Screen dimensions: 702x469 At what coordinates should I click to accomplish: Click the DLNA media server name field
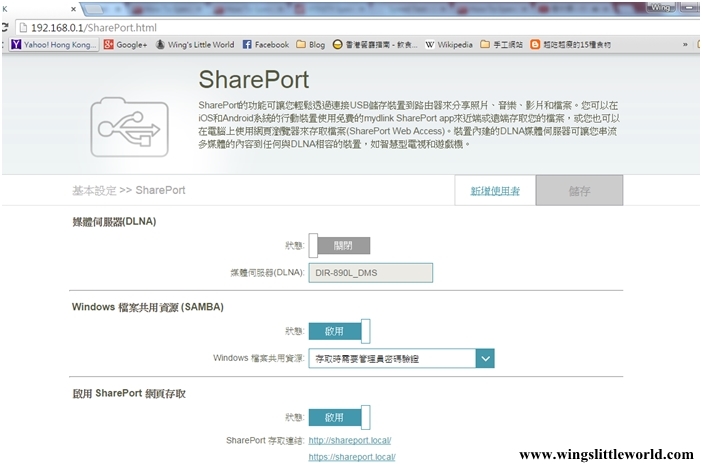coord(370,272)
